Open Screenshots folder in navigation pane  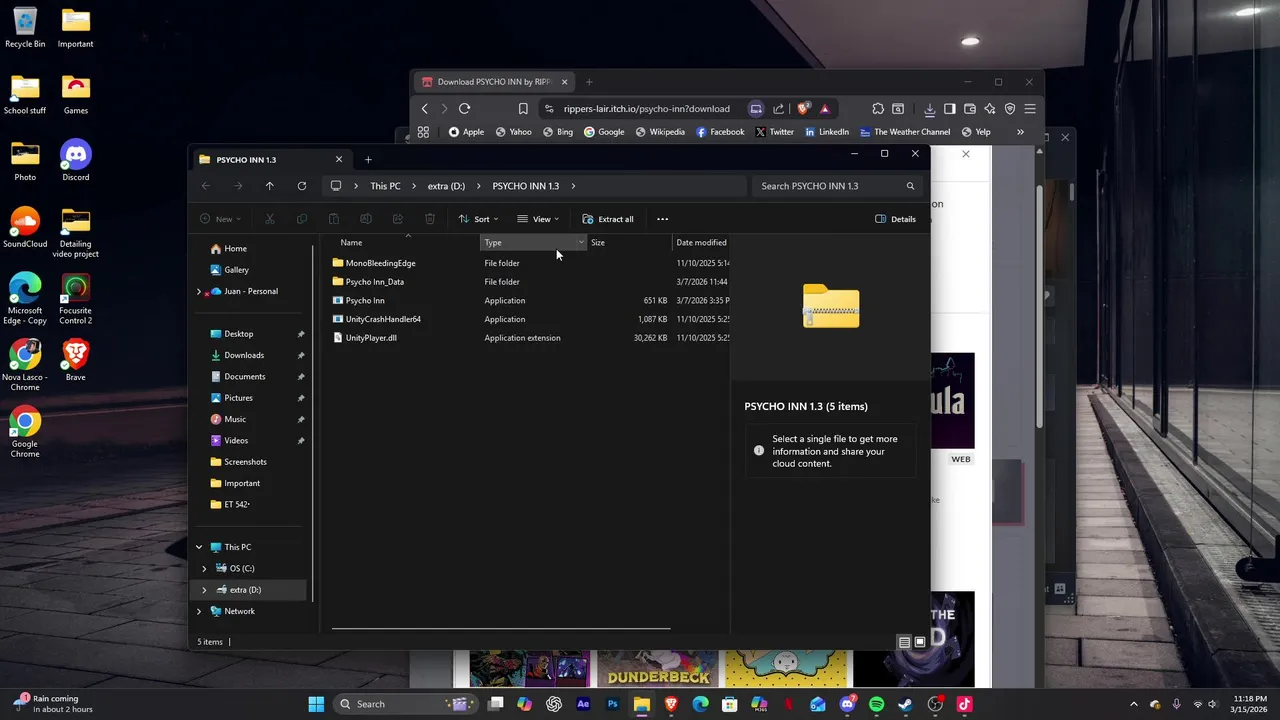pyautogui.click(x=245, y=462)
